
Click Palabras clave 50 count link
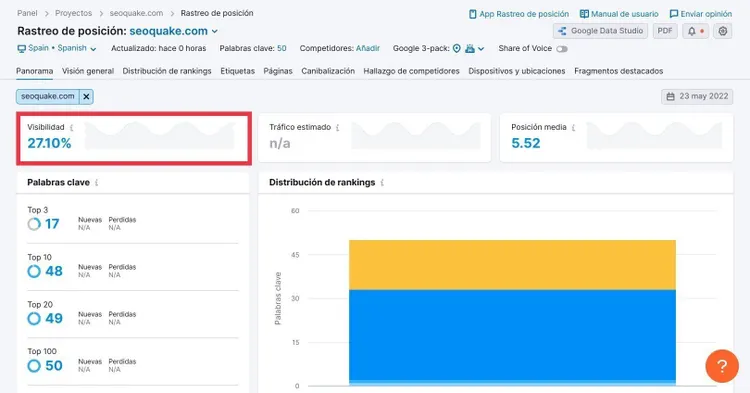click(x=282, y=48)
